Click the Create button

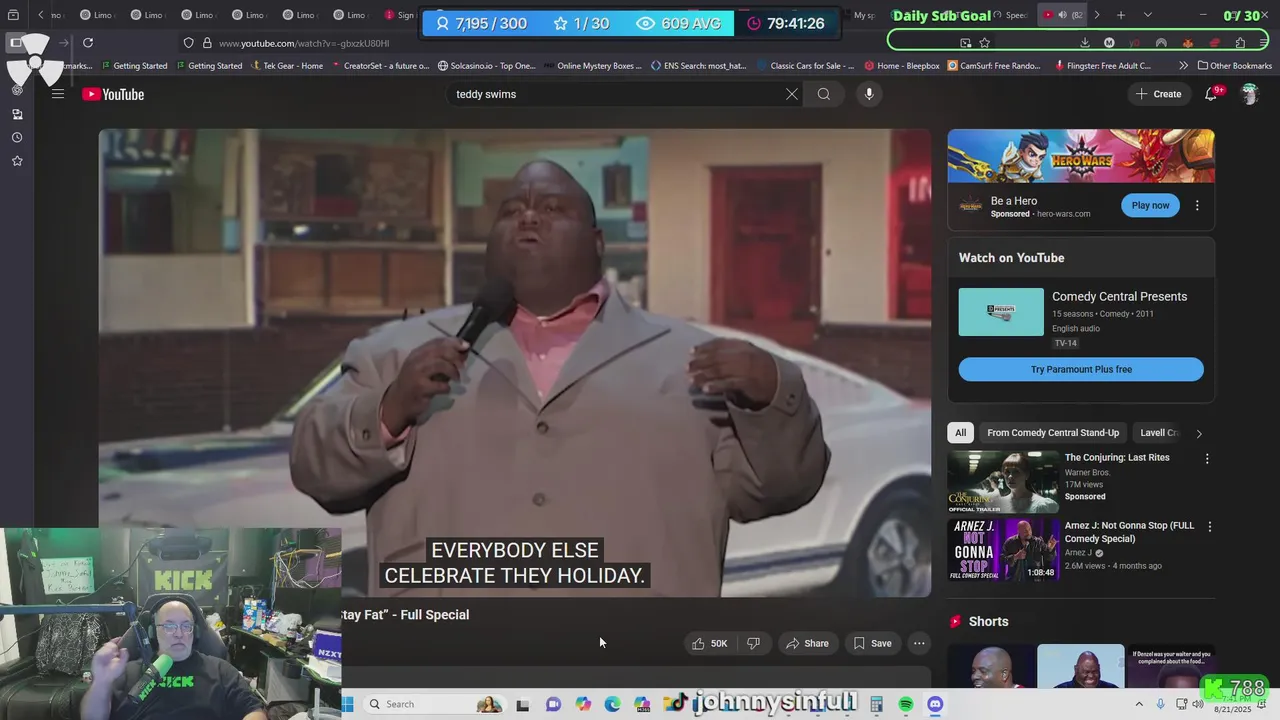[x=1158, y=94]
